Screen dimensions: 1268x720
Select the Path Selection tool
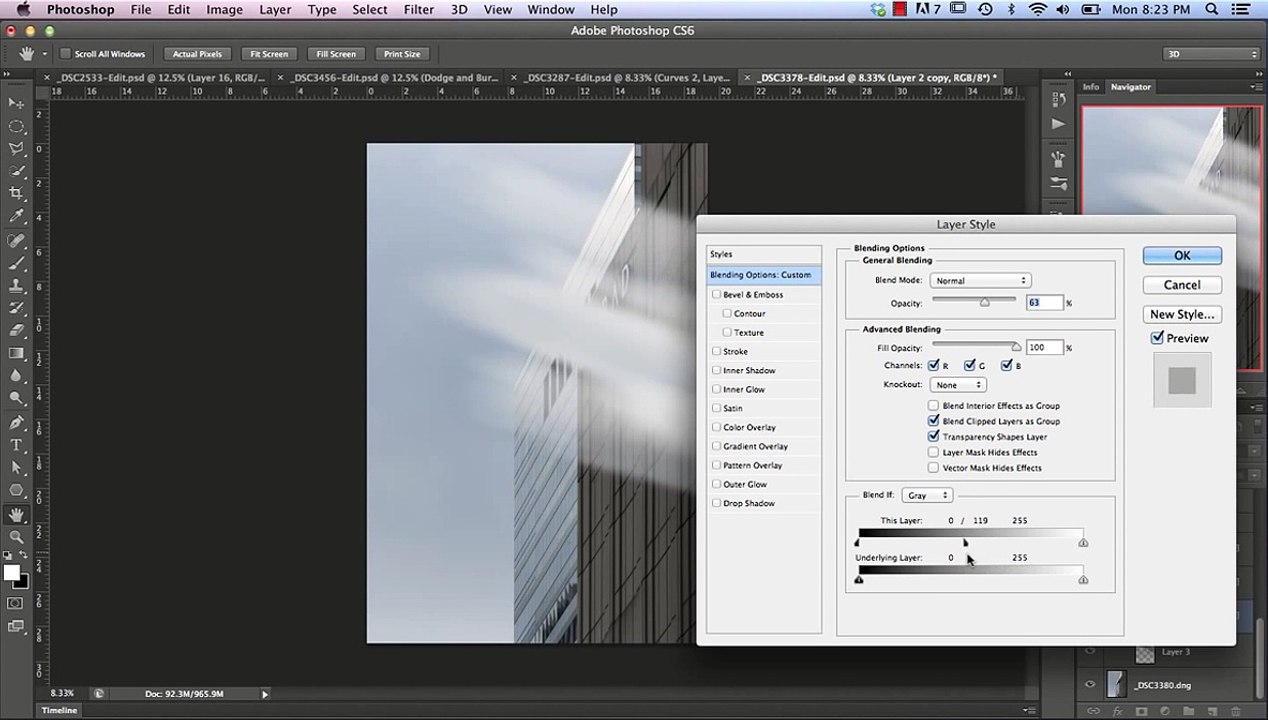click(x=17, y=467)
